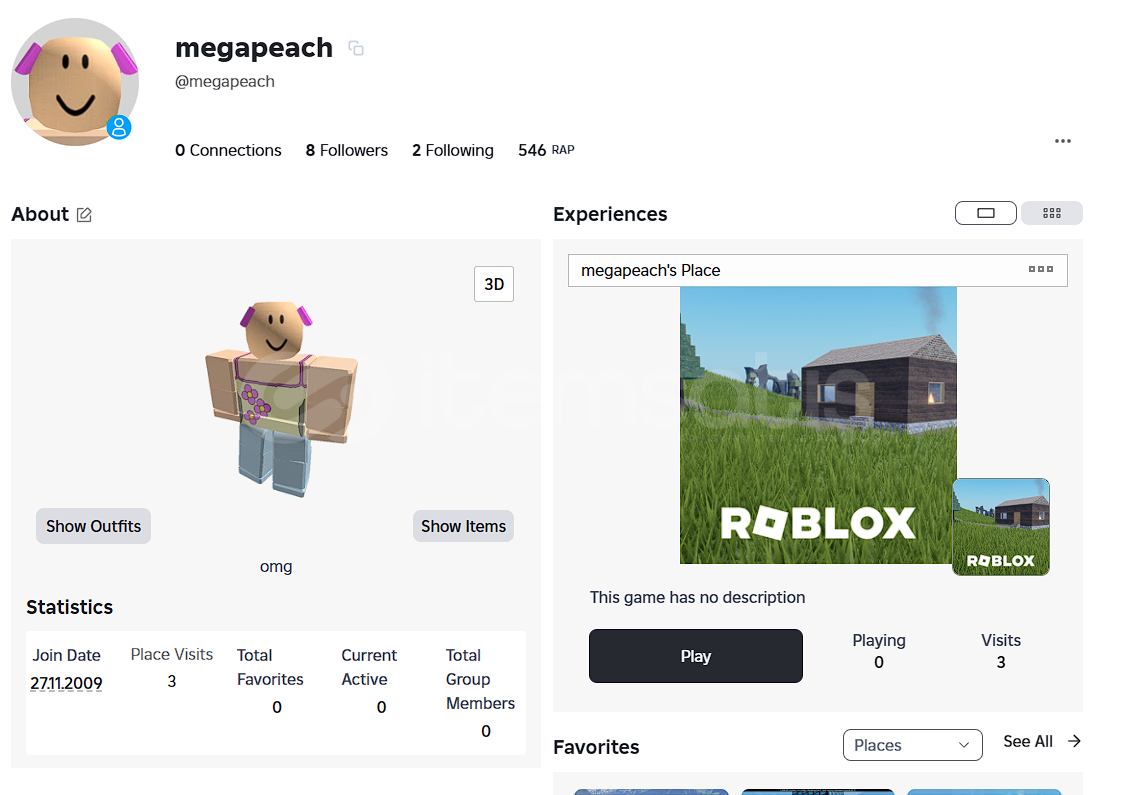Click the small ROBLOX game icon thumbnail
This screenshot has width=1137, height=795.
pyautogui.click(x=1001, y=527)
